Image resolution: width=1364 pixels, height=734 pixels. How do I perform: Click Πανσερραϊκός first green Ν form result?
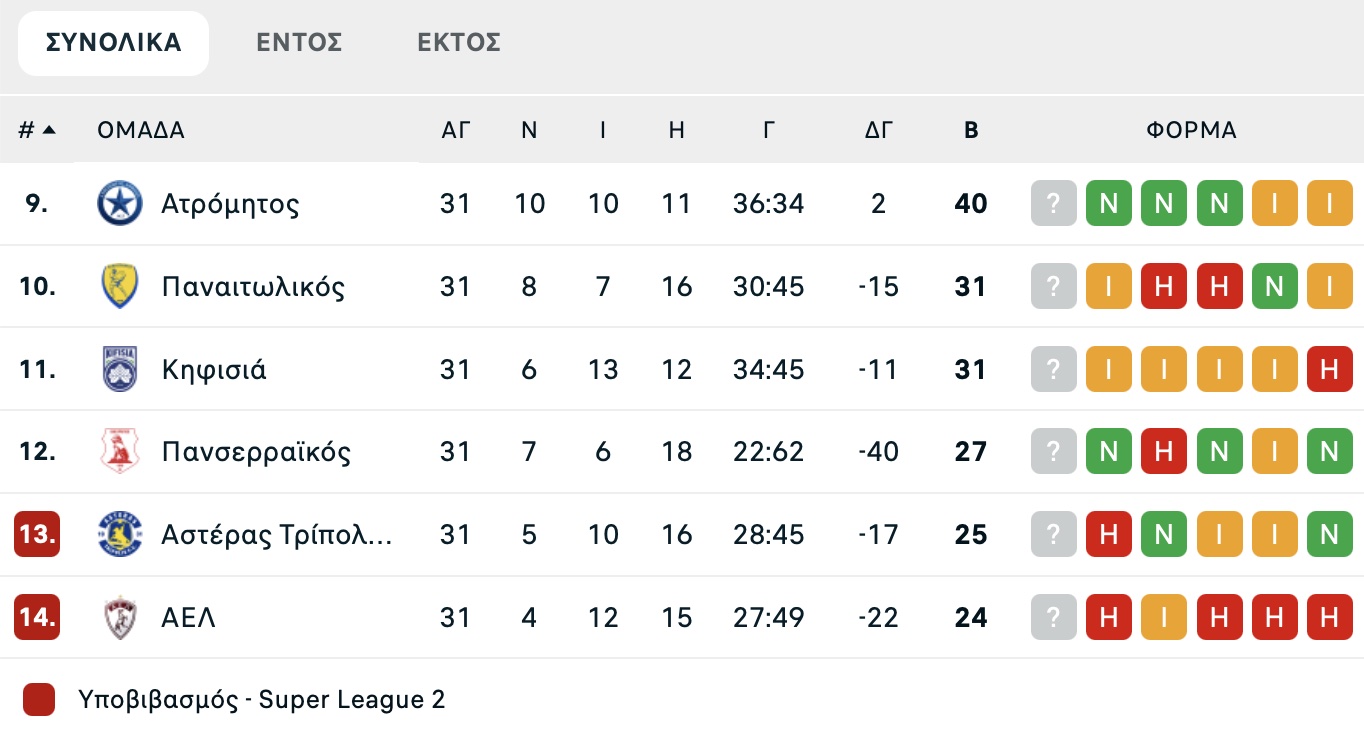pos(1108,452)
